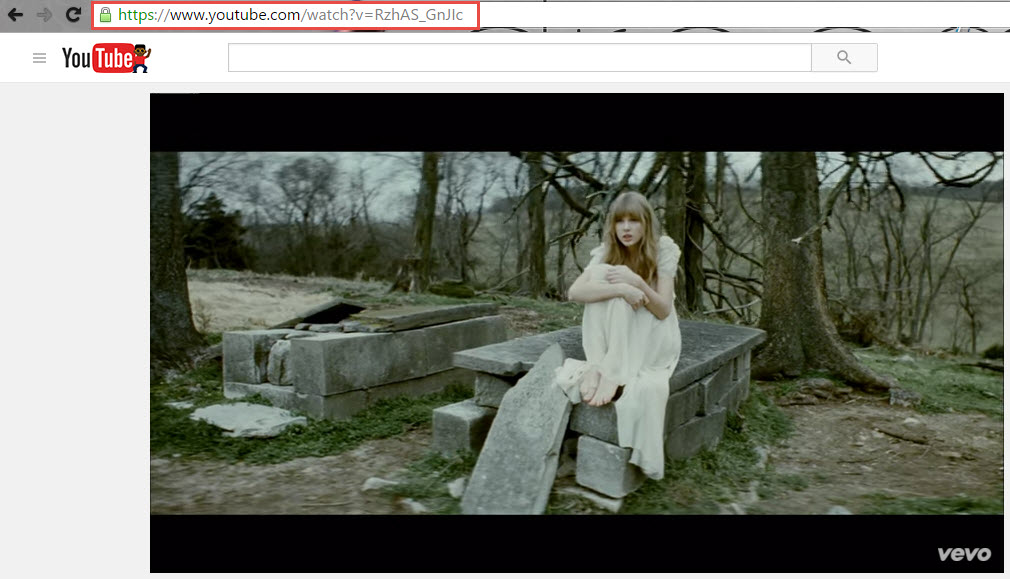Image resolution: width=1010 pixels, height=579 pixels.
Task: Click the video player to toggle playback
Action: pos(576,332)
